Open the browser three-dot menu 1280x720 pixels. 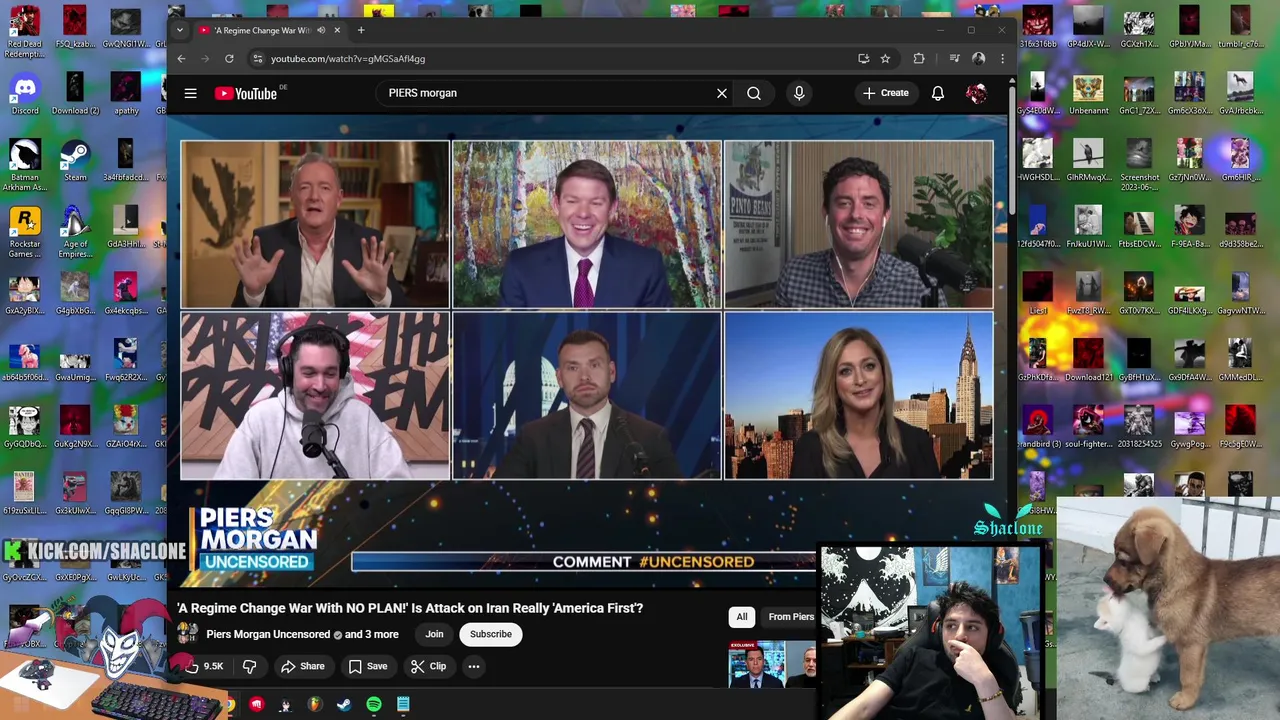tap(1002, 59)
